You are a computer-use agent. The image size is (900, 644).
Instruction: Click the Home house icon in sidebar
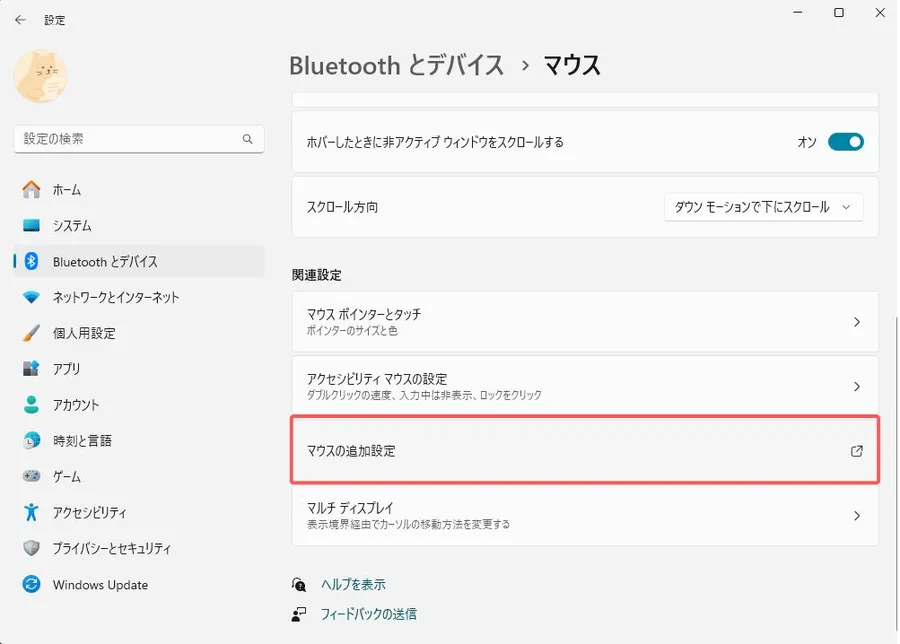[x=32, y=190]
